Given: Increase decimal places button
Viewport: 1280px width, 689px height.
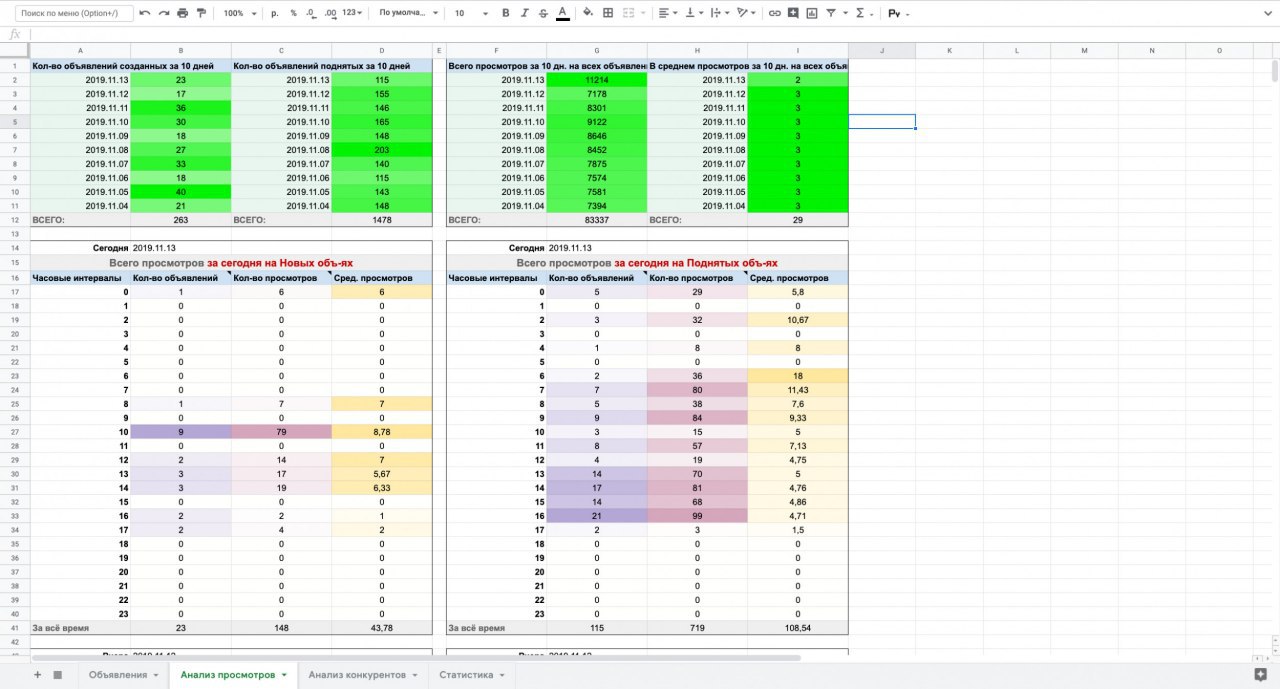Looking at the screenshot, I should point(330,14).
